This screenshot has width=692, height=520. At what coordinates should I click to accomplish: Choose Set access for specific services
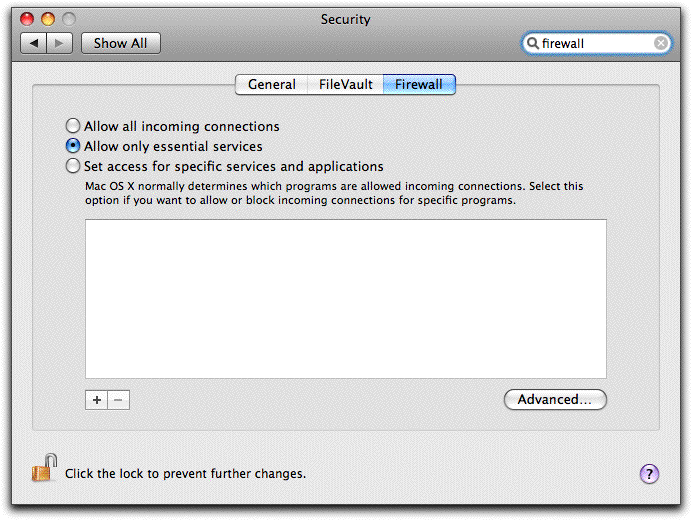73,167
